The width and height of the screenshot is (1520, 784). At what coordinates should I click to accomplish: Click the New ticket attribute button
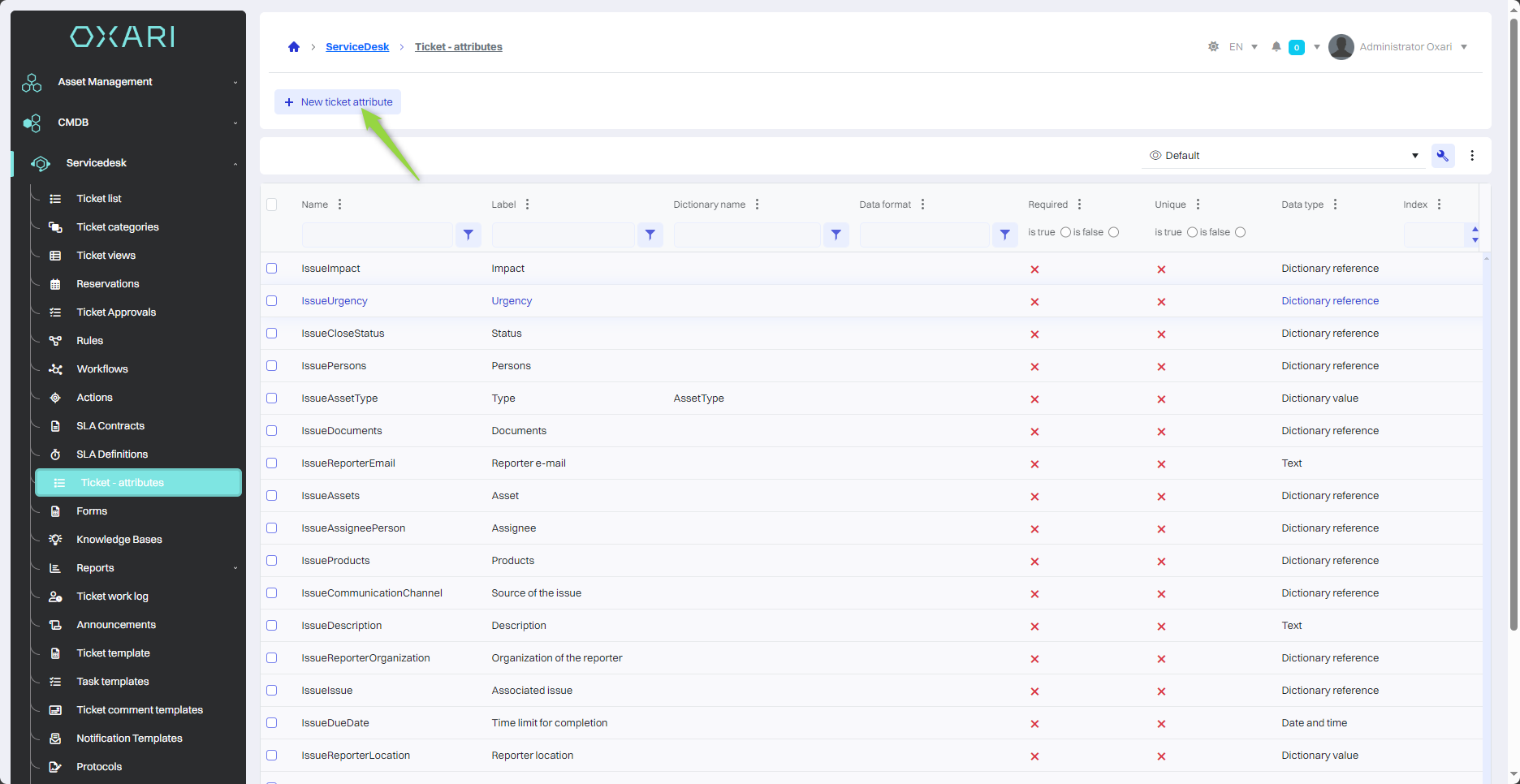(338, 102)
